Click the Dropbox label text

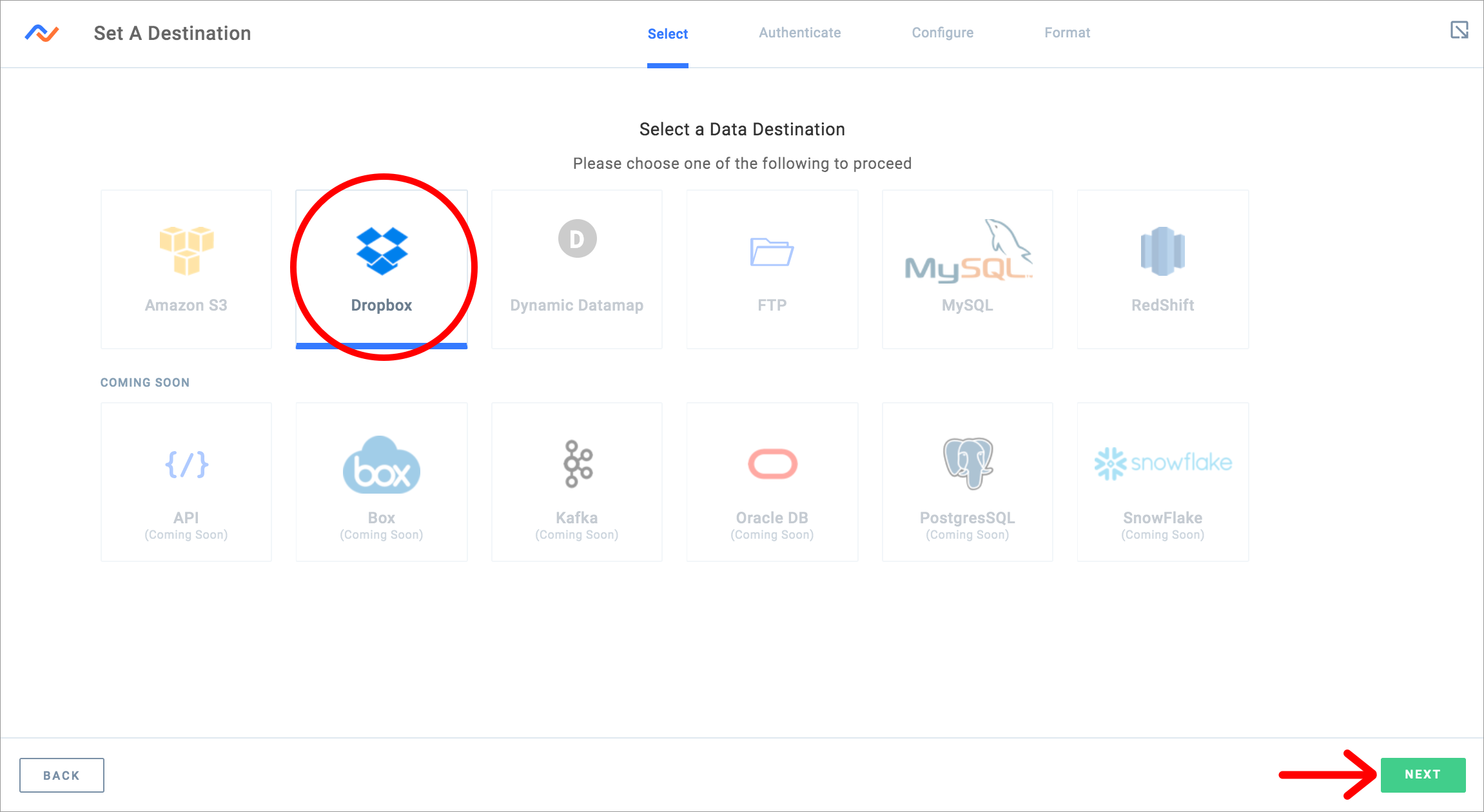tap(382, 305)
